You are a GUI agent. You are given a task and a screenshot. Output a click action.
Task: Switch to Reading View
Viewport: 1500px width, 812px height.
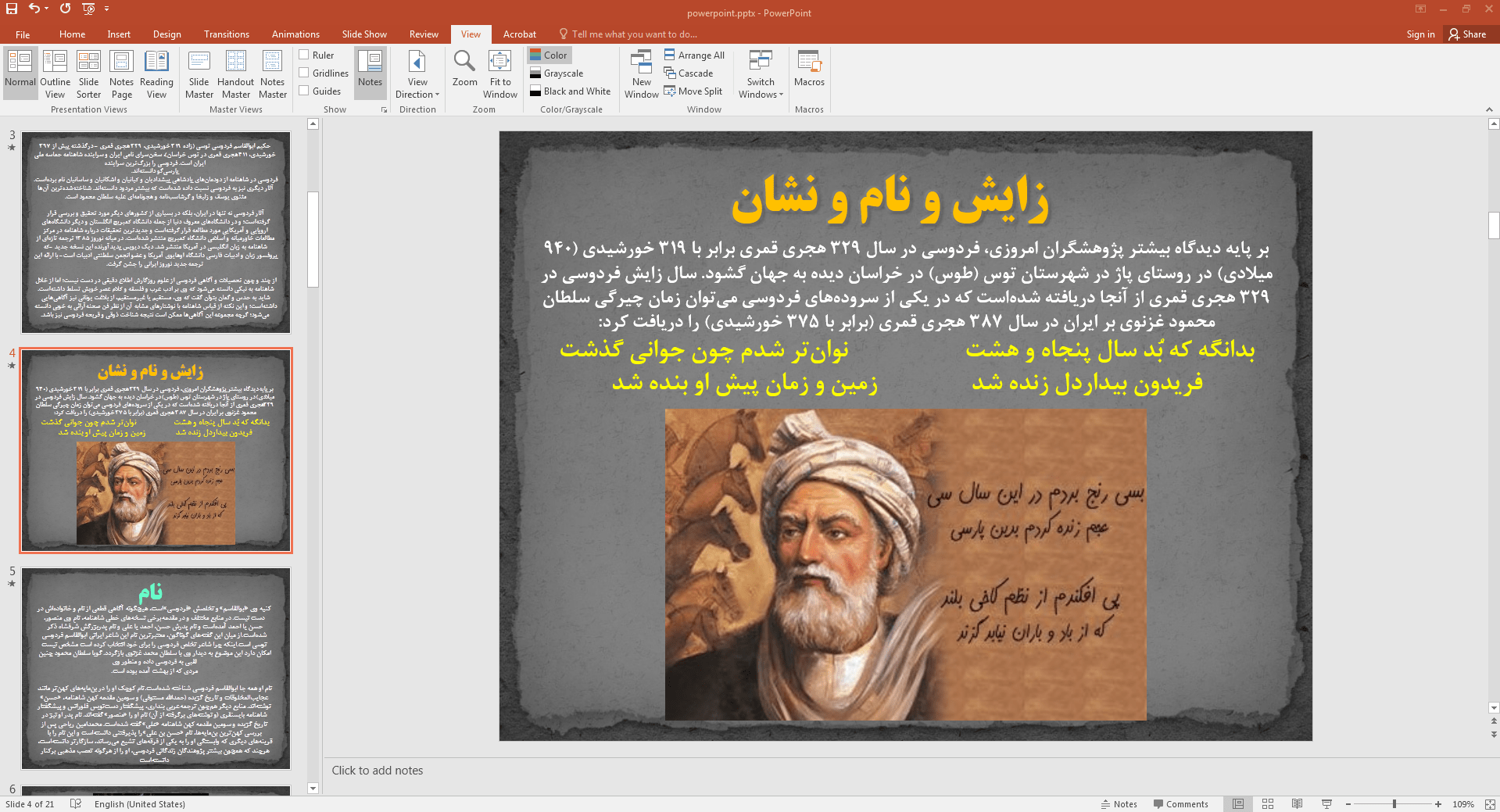tap(156, 73)
